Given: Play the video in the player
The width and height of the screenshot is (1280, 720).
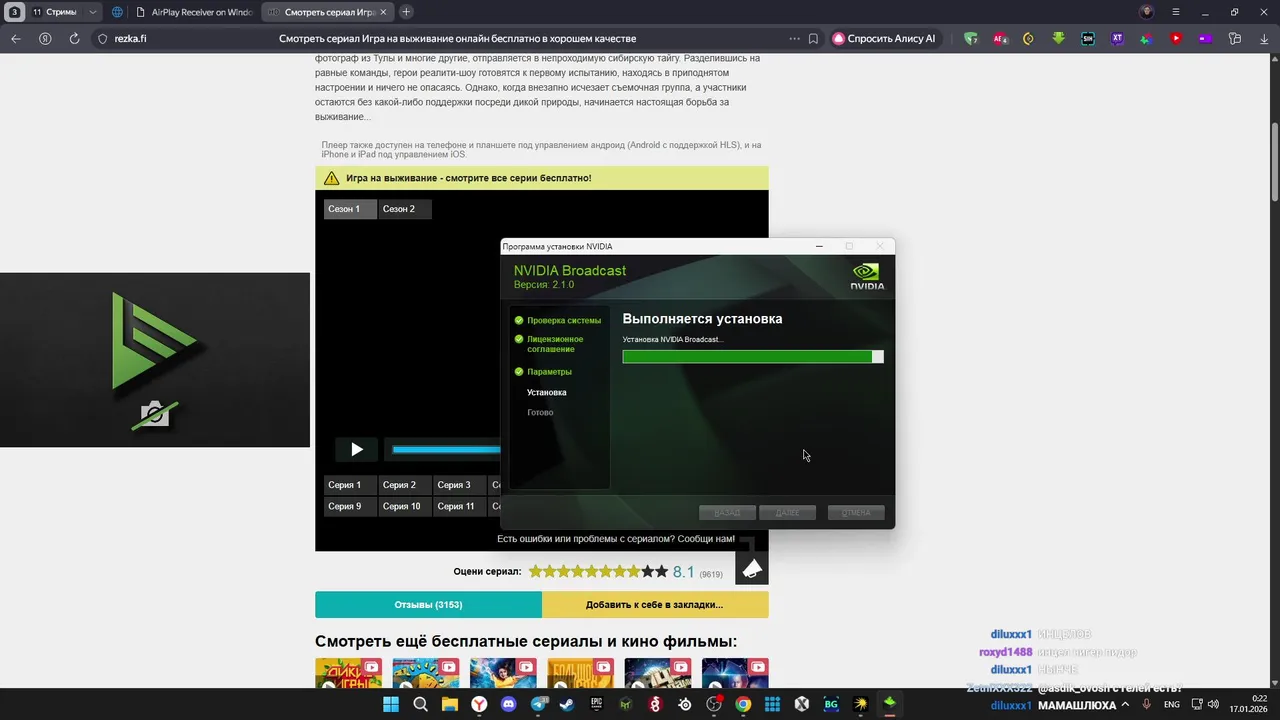Looking at the screenshot, I should click(356, 449).
